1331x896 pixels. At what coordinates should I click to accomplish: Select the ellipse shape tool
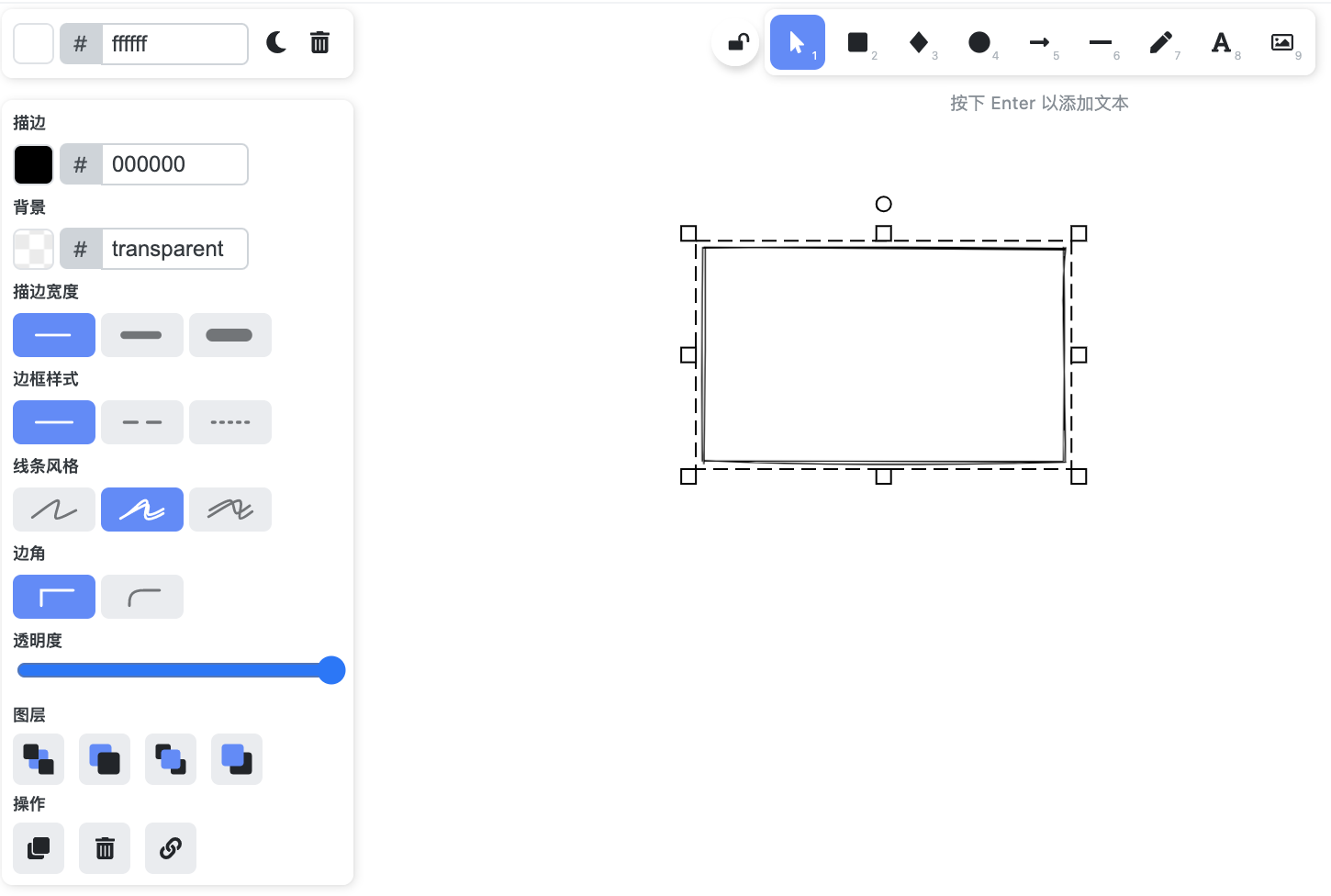(x=979, y=42)
